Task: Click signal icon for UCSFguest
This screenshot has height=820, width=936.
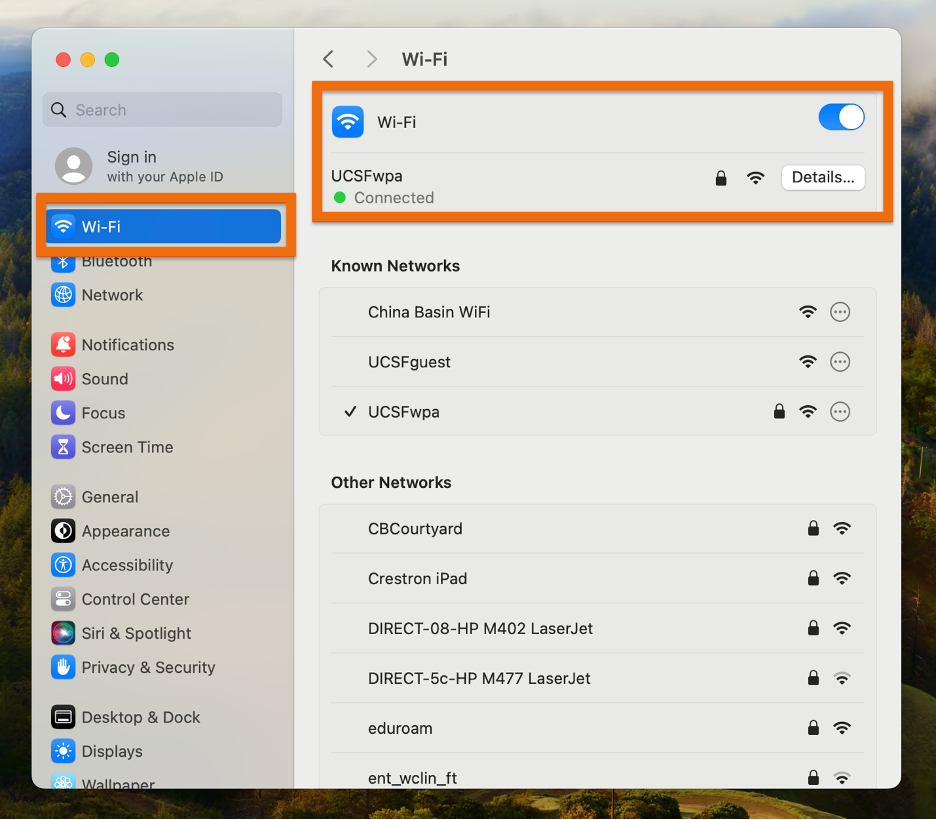Action: click(x=808, y=362)
